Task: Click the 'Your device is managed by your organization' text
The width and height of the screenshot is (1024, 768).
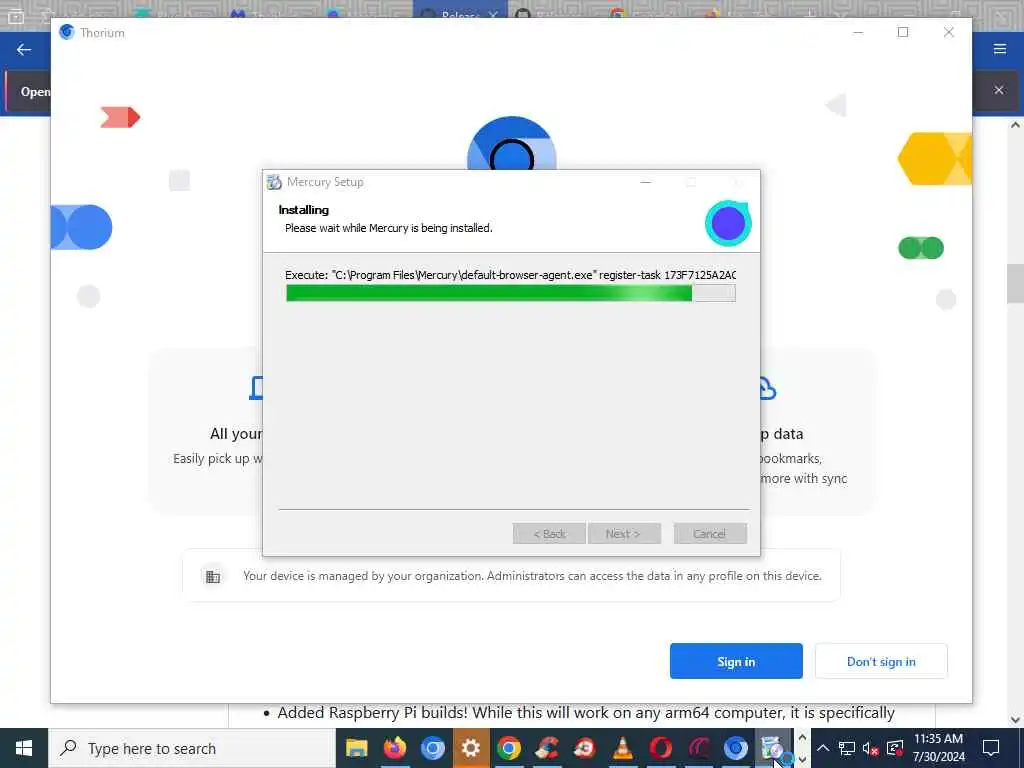Action: (532, 576)
